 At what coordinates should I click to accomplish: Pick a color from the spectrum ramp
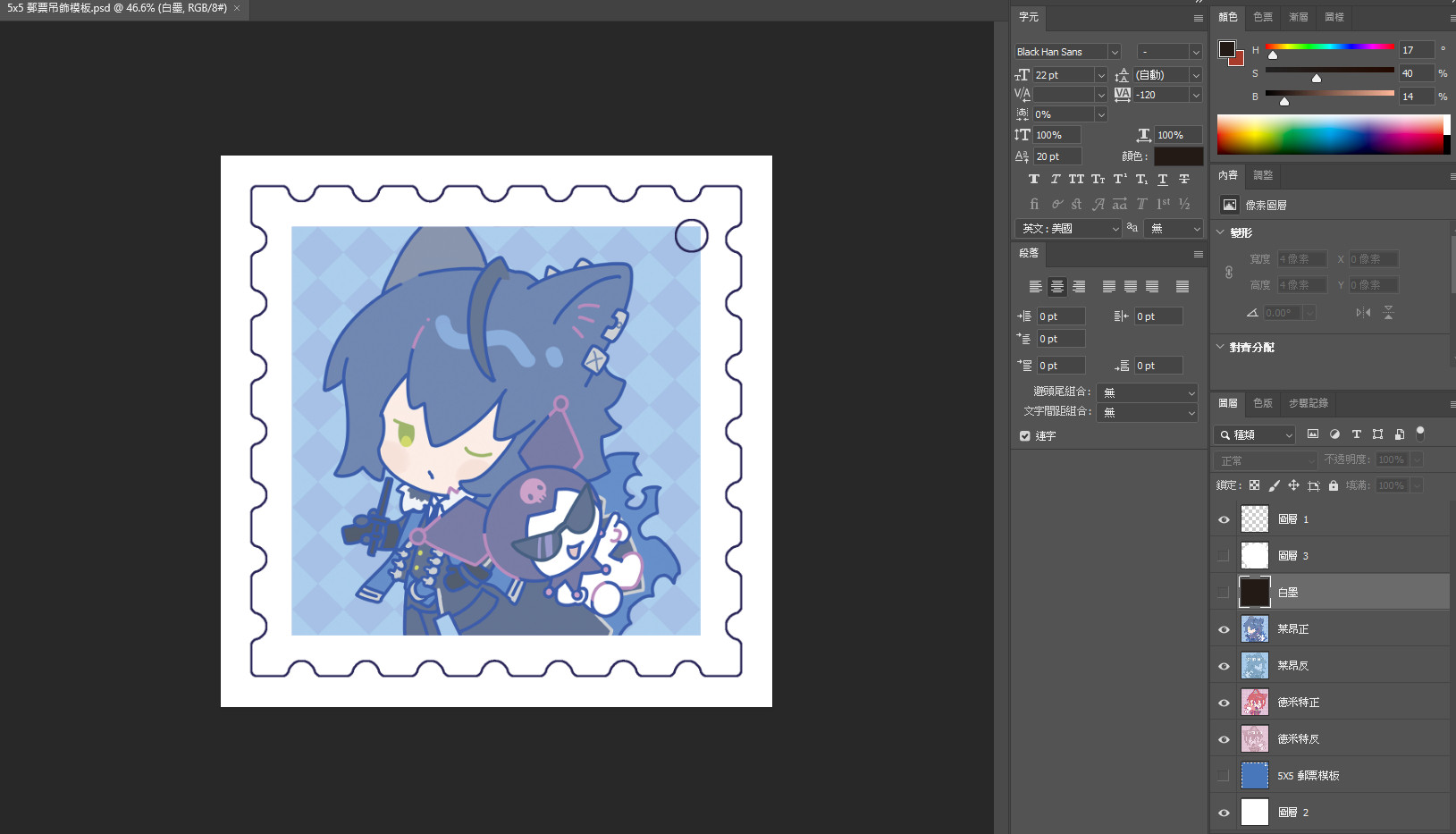tap(1330, 135)
